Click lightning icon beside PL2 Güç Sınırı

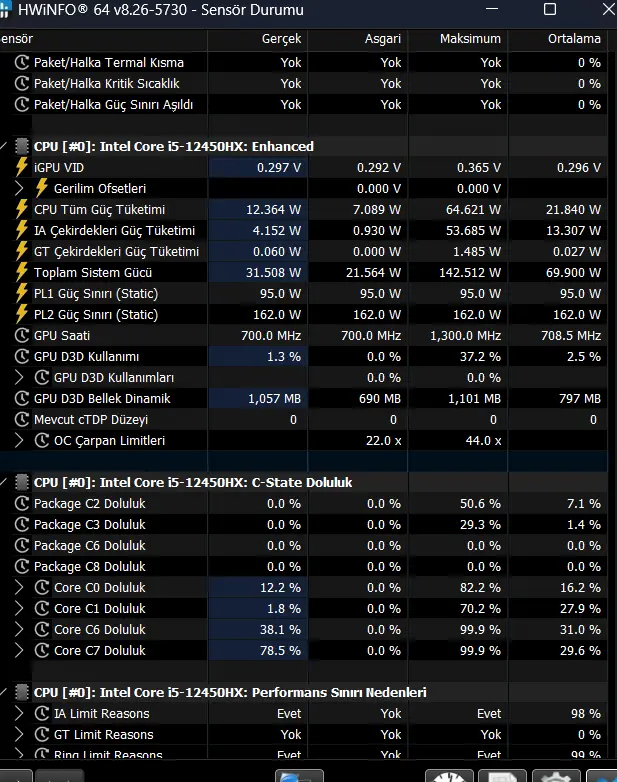[21, 314]
